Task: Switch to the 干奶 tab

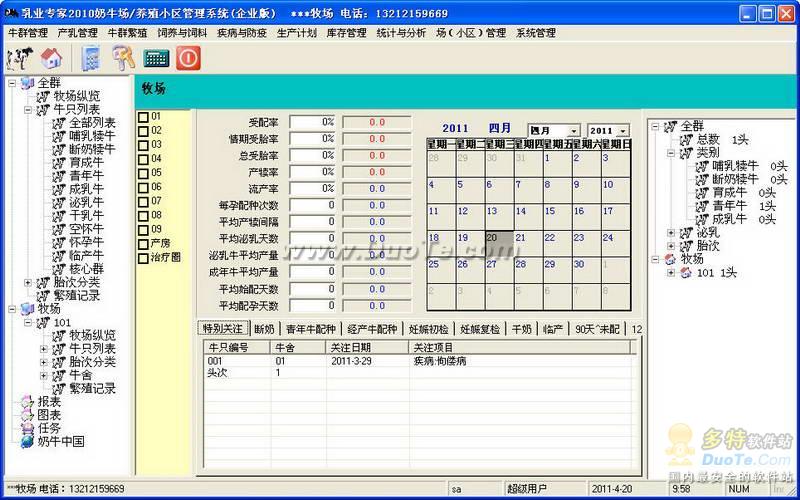Action: click(521, 330)
